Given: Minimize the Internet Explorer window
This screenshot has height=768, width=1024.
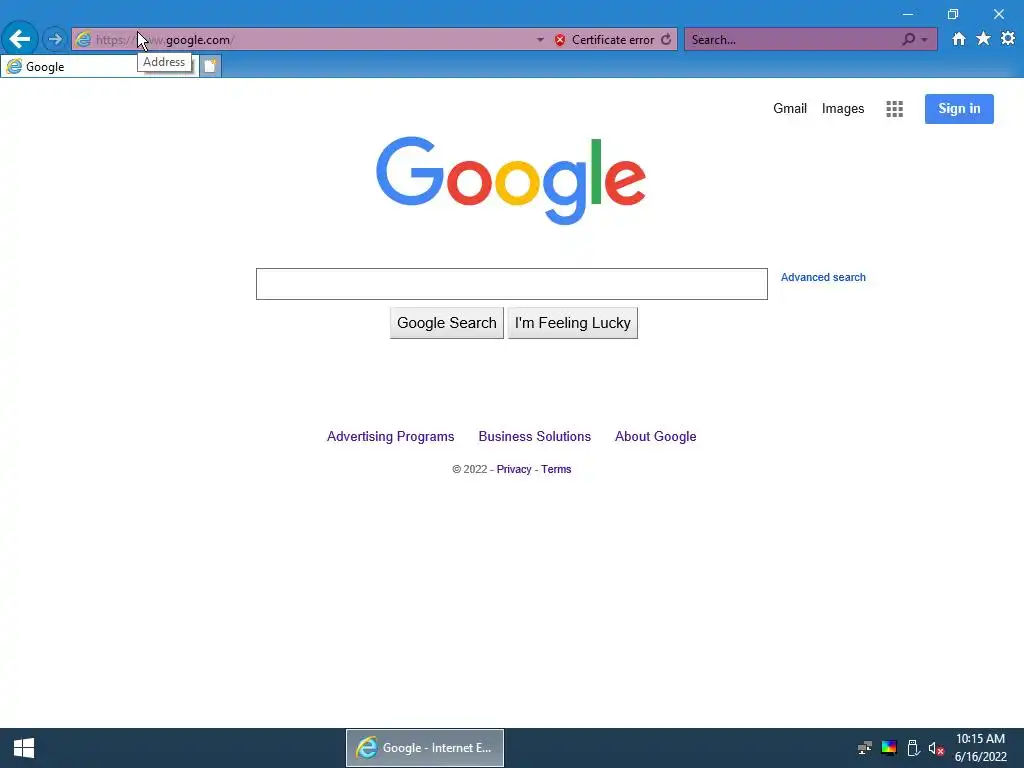Looking at the screenshot, I should click(907, 14).
